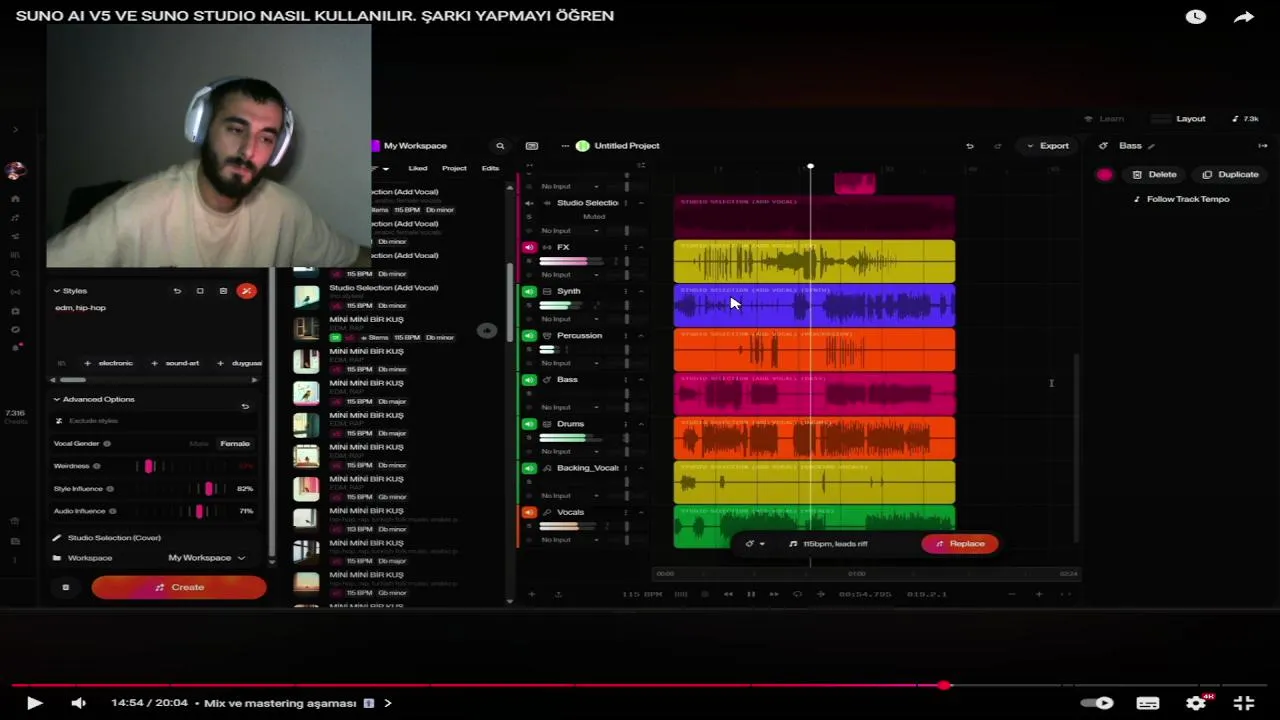Switch to the Liked tab
The image size is (1280, 720).
pos(417,168)
